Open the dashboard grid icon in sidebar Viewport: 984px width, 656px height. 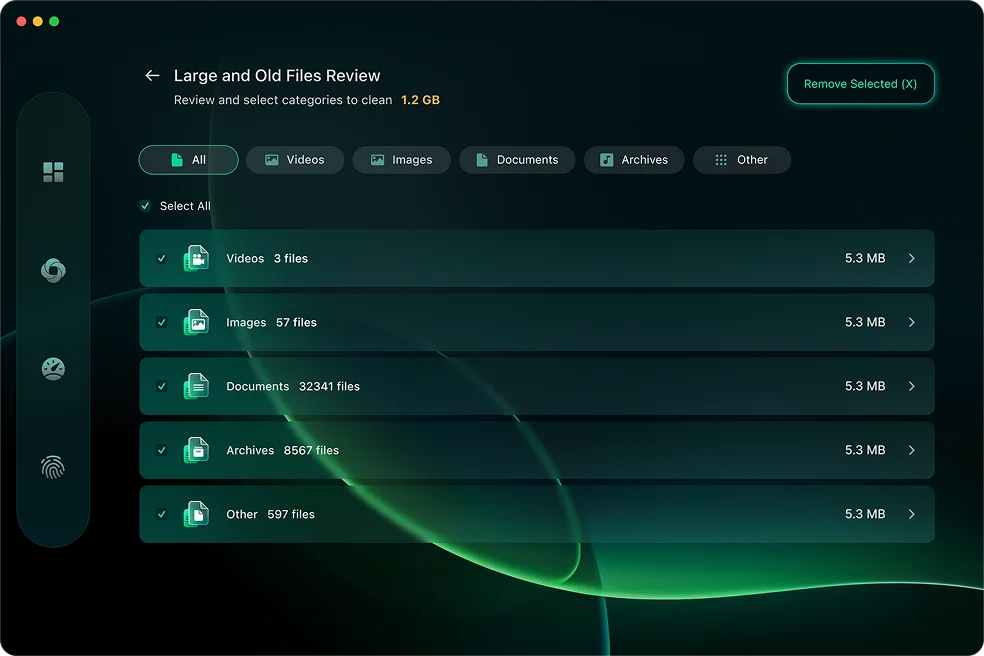[53, 172]
